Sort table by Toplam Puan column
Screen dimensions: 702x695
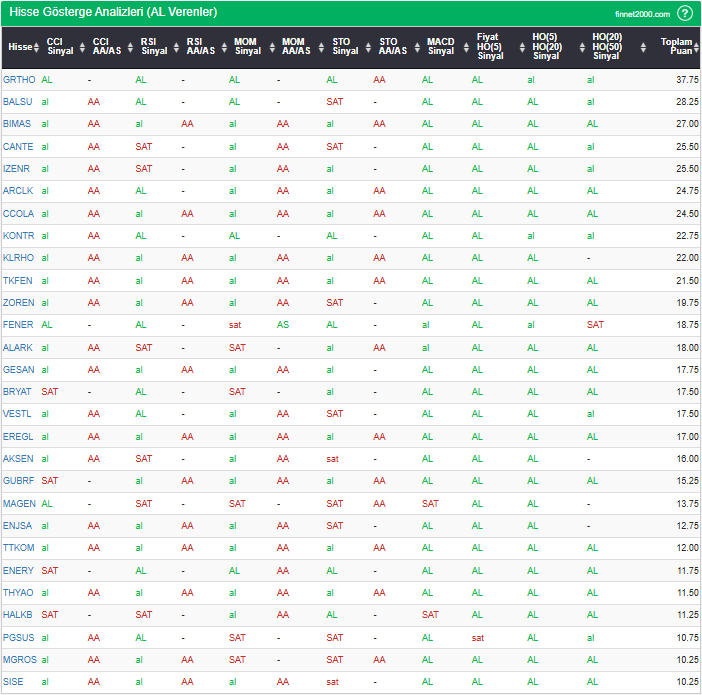coord(678,47)
